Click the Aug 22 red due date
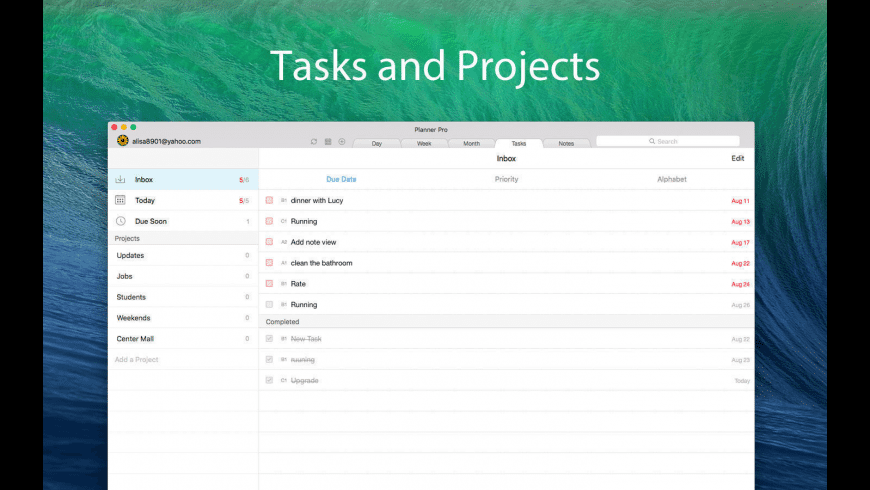This screenshot has width=870, height=490. (x=740, y=263)
